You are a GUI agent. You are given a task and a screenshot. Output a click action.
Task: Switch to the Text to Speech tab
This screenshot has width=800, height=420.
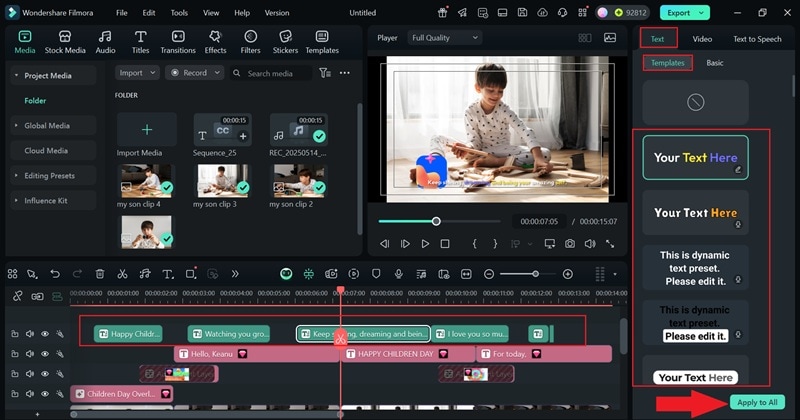757,39
